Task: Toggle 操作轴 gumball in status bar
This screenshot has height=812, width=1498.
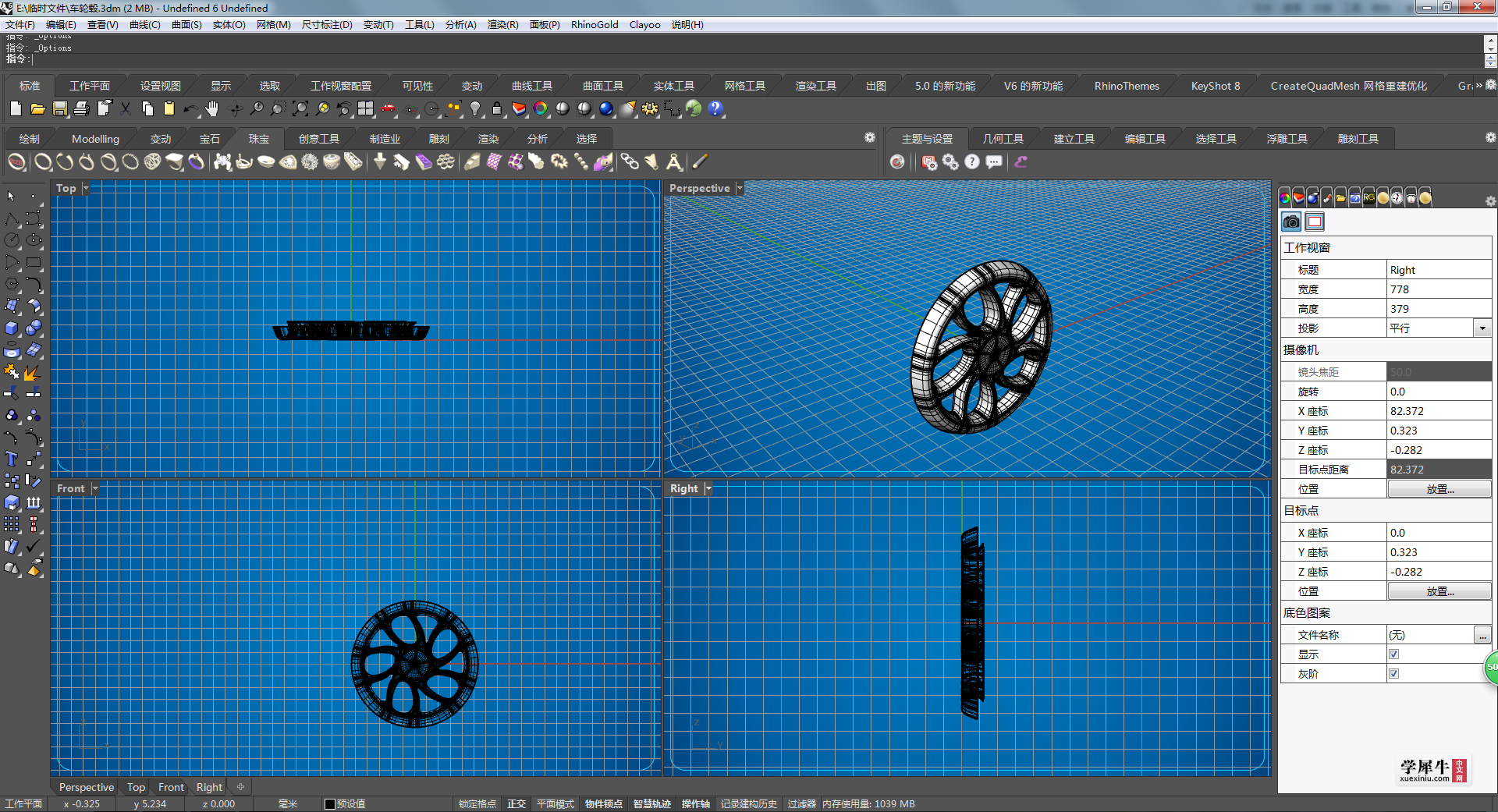Action: (x=696, y=804)
